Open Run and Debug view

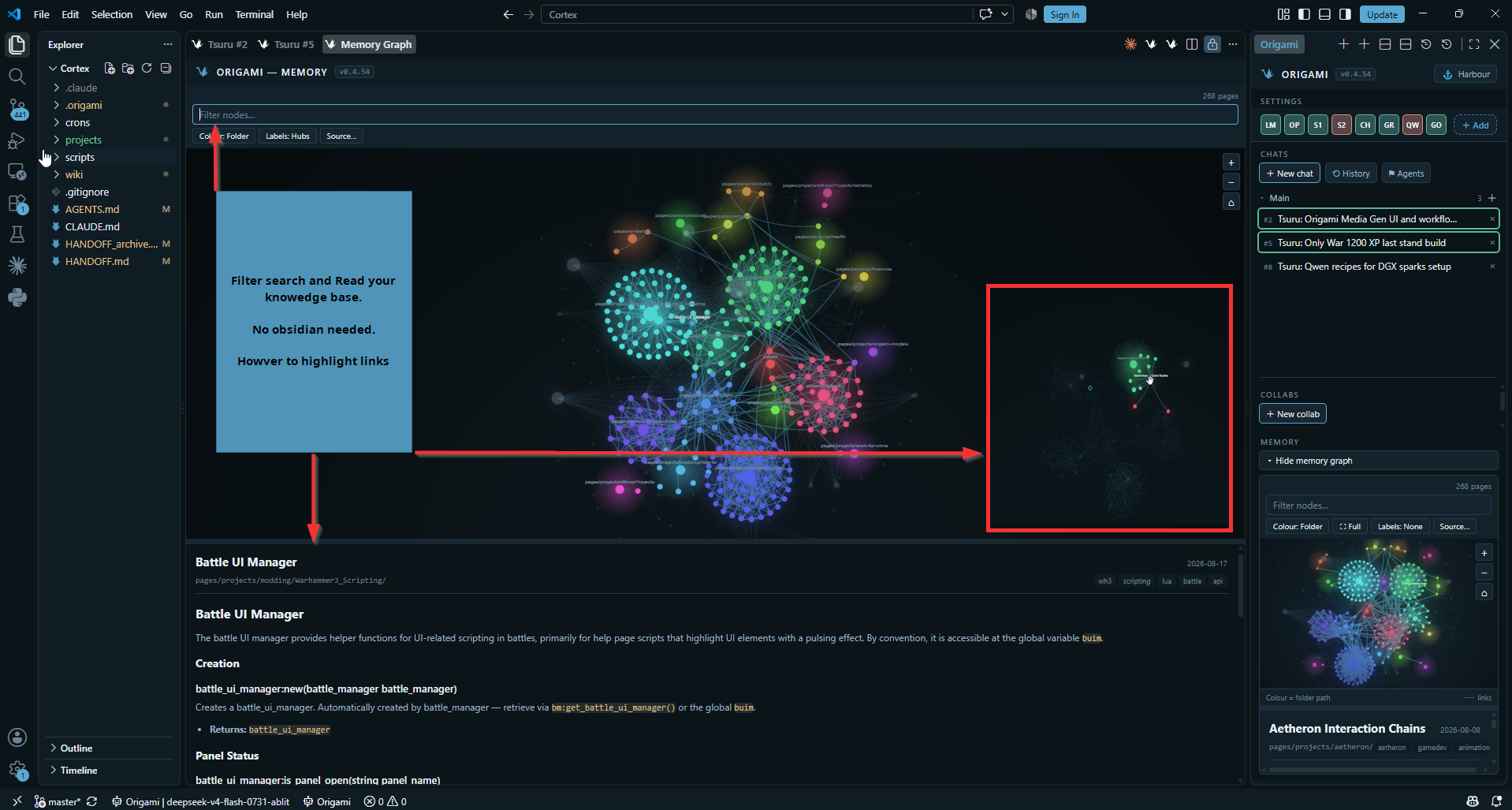point(17,140)
